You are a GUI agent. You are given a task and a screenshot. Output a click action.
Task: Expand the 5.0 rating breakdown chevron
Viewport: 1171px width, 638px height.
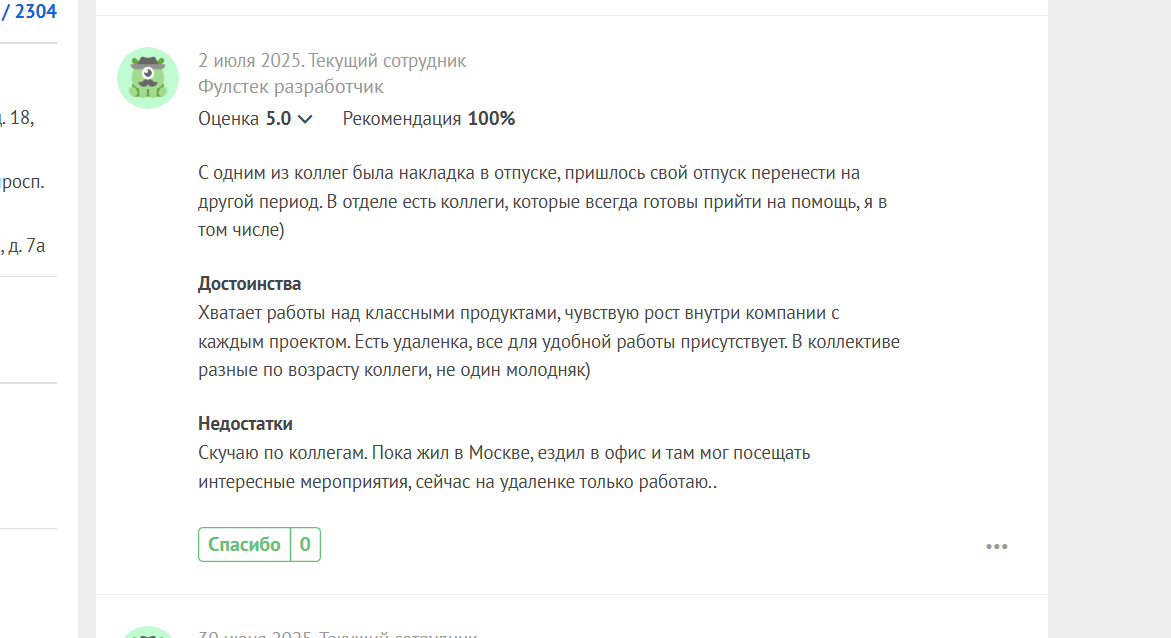[305, 119]
